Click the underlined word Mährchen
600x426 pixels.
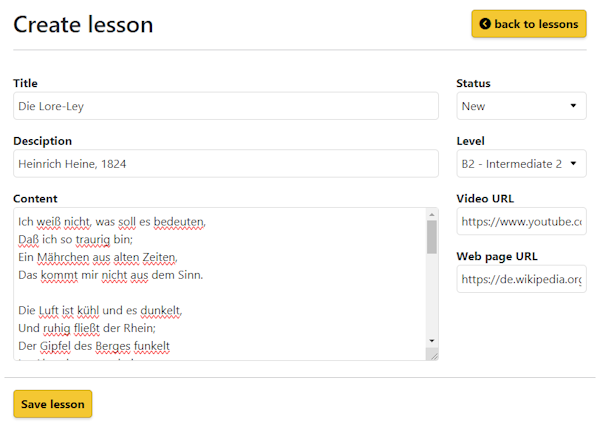click(66, 257)
